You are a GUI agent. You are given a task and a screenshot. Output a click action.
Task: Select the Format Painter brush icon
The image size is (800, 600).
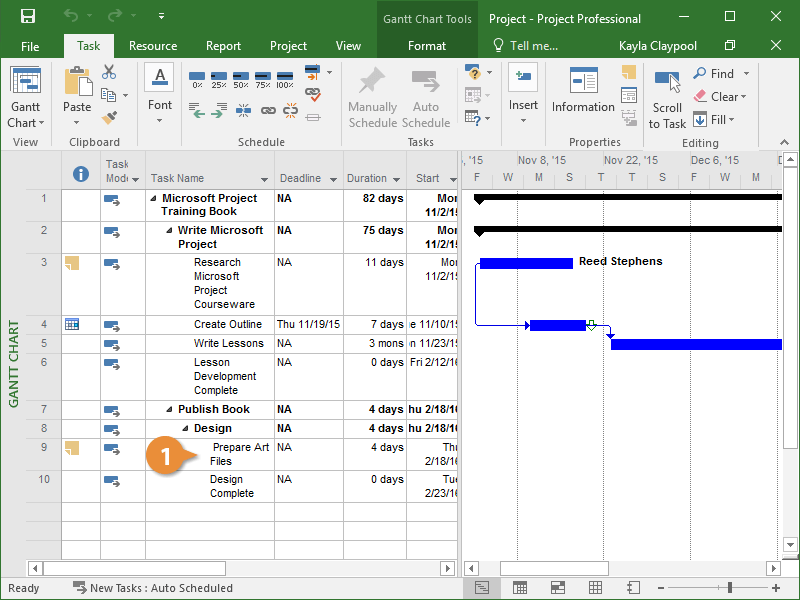[109, 117]
